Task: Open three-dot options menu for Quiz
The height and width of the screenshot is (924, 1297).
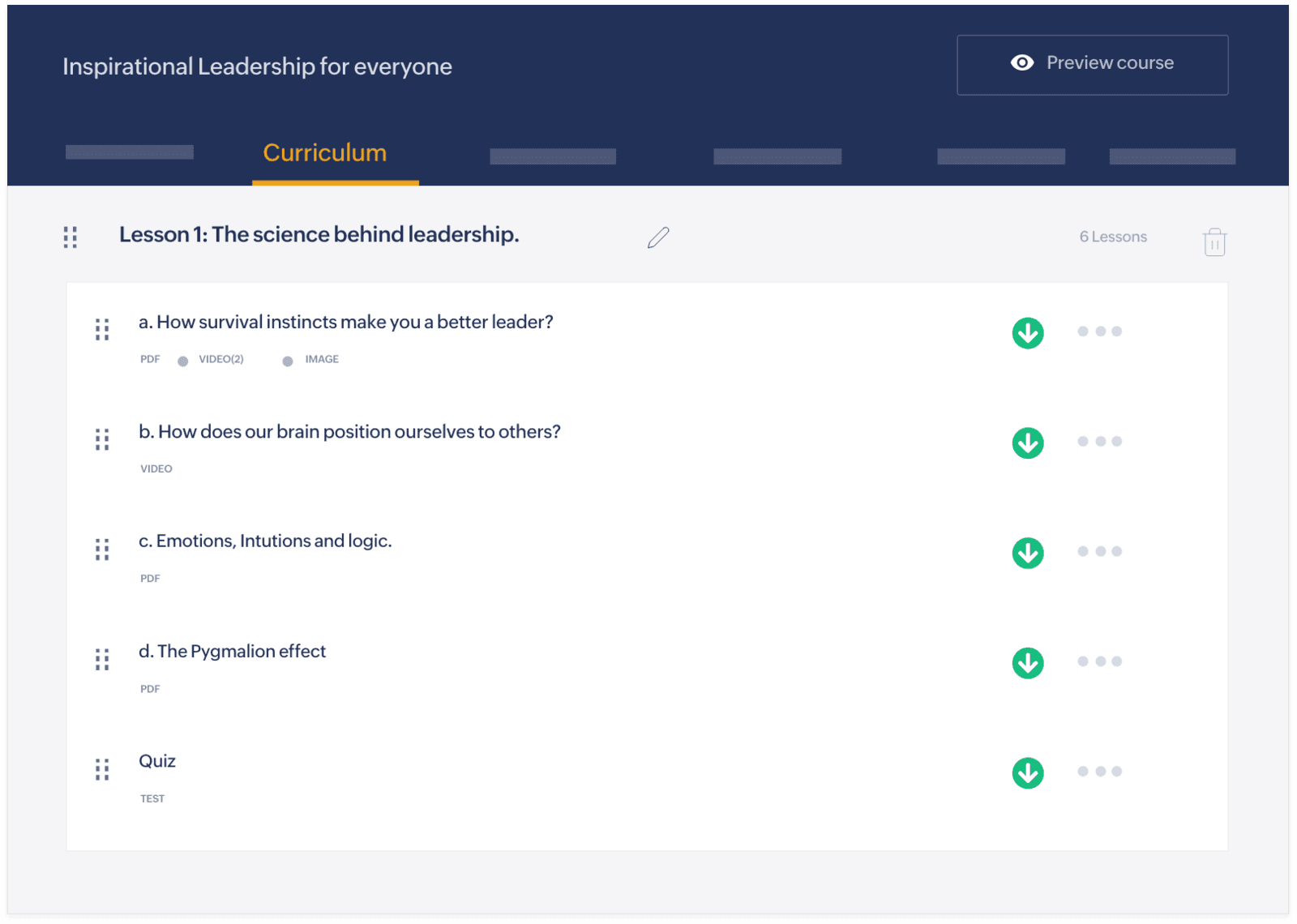Action: (x=1099, y=772)
